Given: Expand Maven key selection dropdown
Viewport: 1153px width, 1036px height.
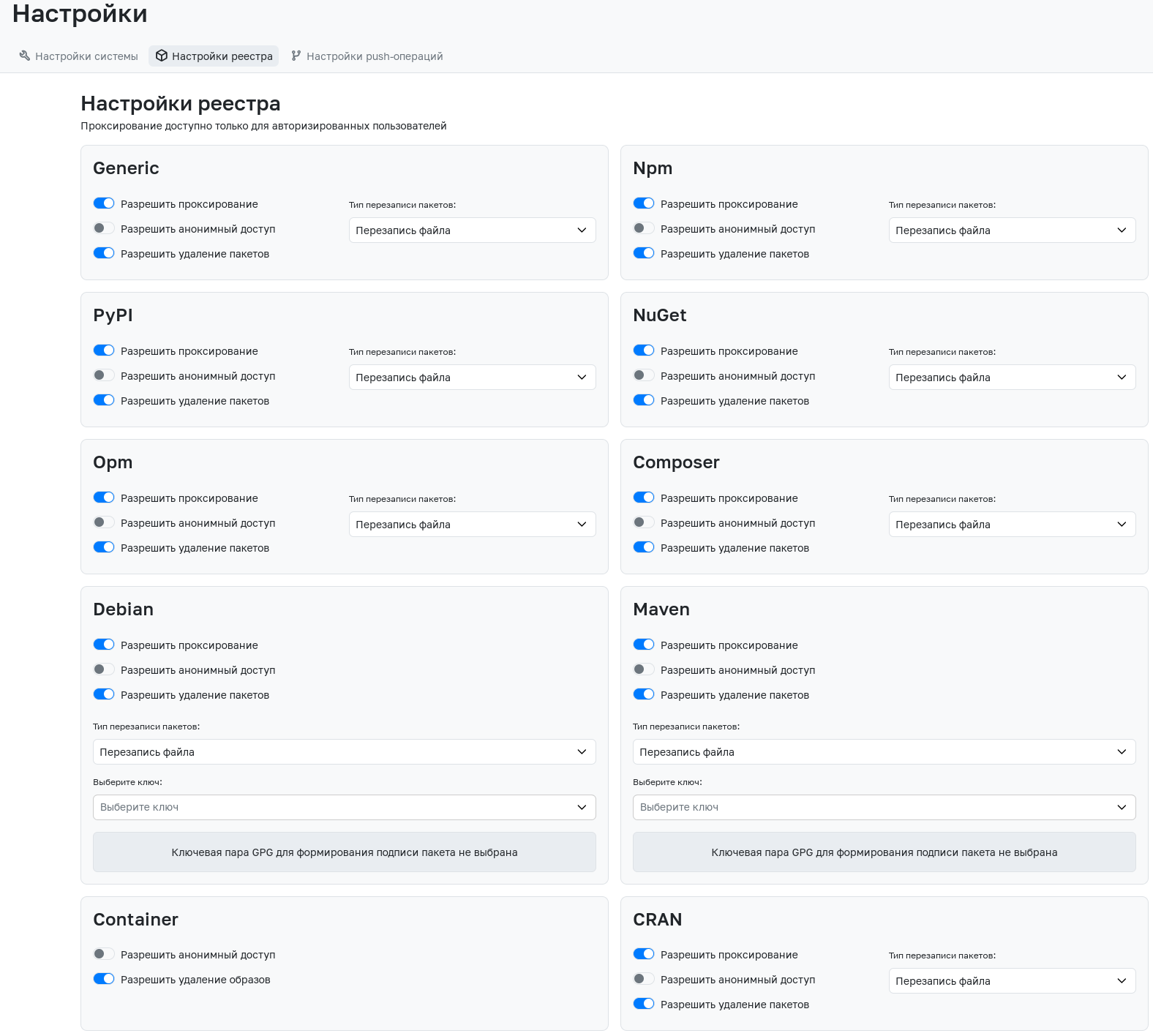Looking at the screenshot, I should click(x=885, y=808).
